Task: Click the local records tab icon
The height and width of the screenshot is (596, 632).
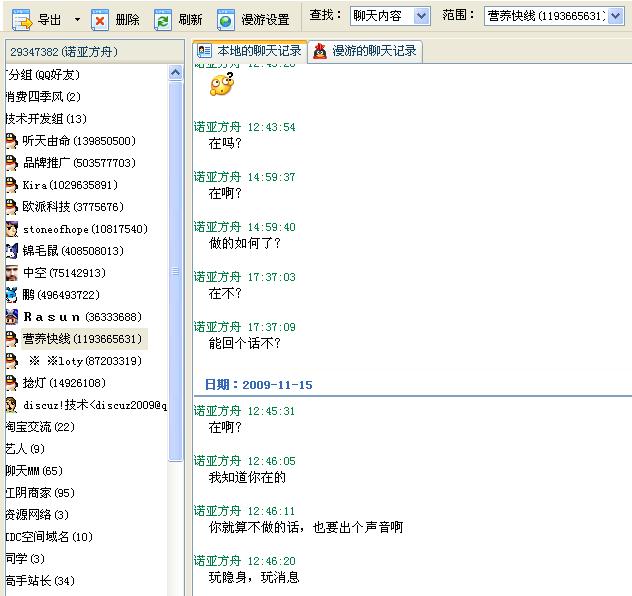Action: [x=204, y=51]
